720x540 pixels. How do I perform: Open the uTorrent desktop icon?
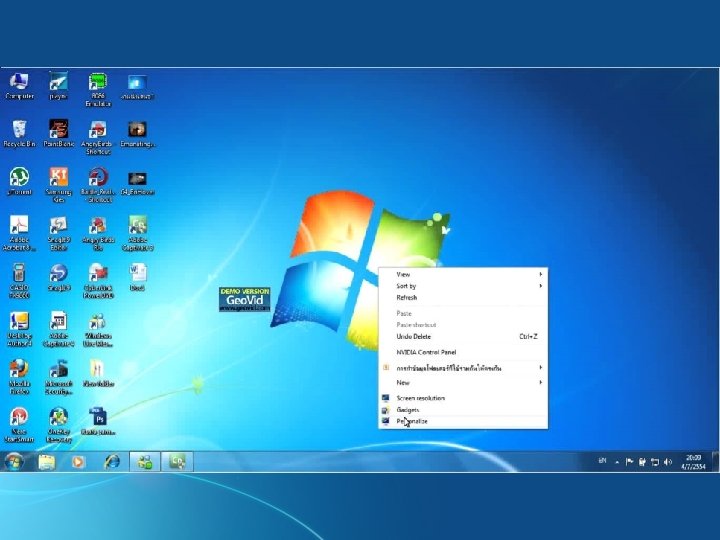(19, 178)
